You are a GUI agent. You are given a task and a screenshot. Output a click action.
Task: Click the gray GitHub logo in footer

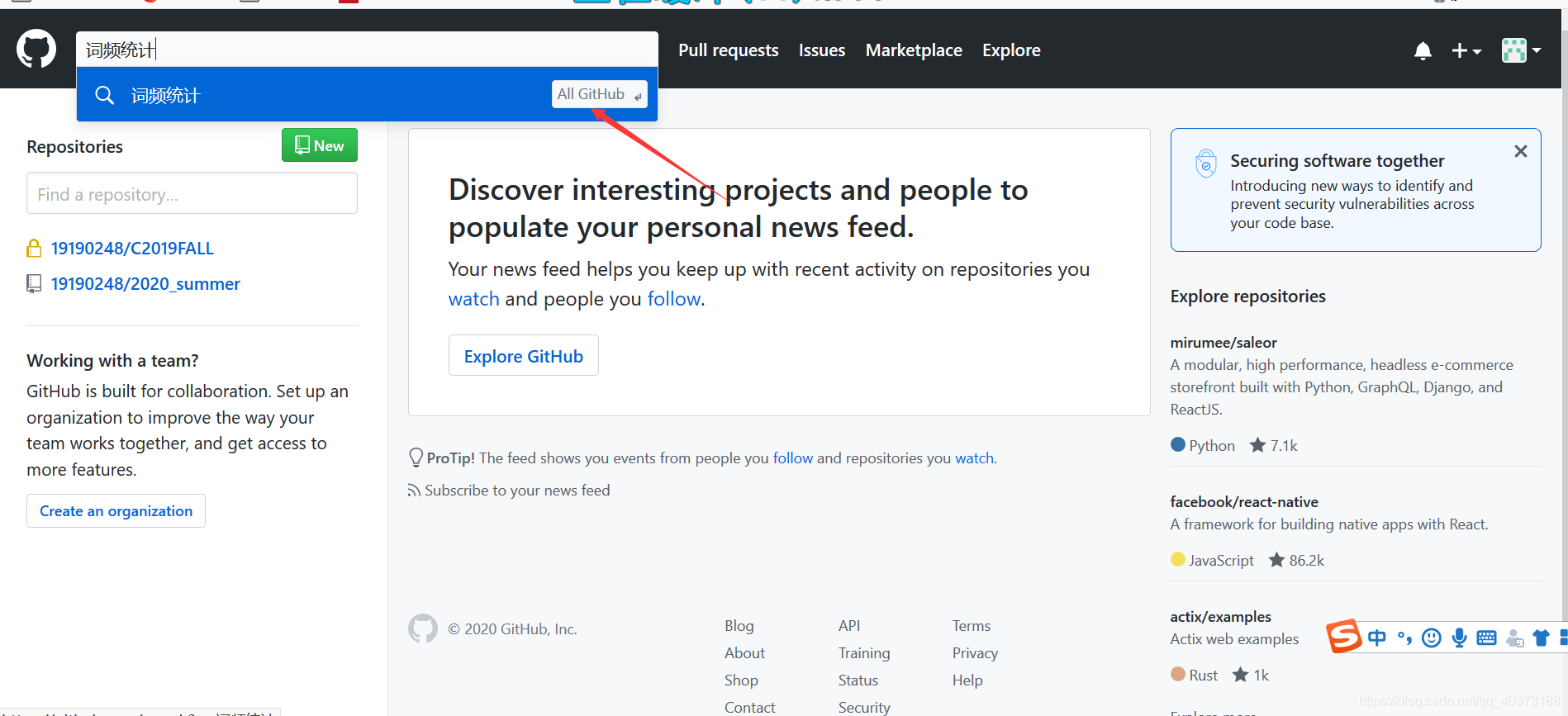coord(423,628)
